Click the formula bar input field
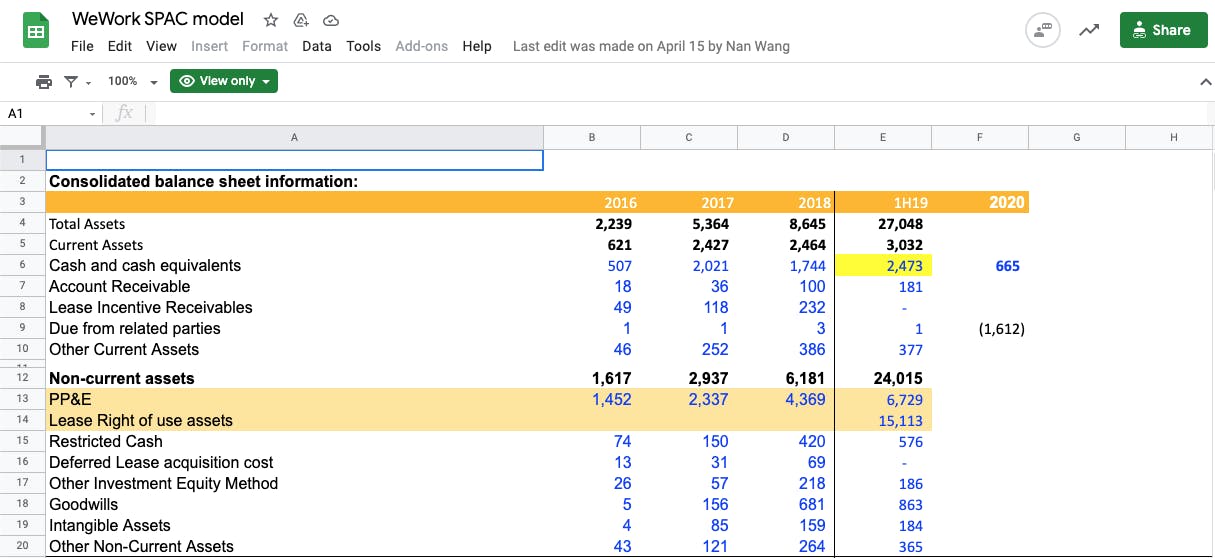The height and width of the screenshot is (558, 1215). (x=680, y=114)
